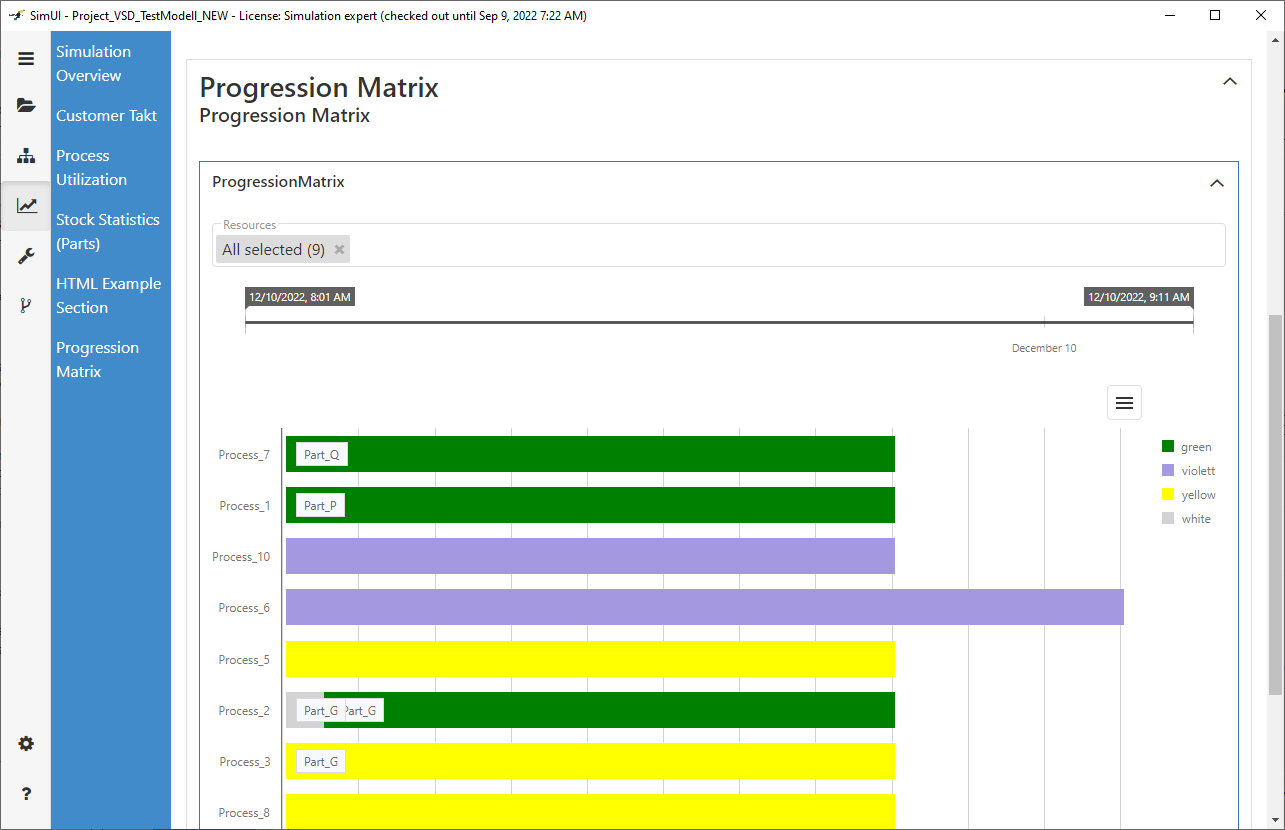The image size is (1285, 830).
Task: Click the yellow color swatch in the legend
Action: click(x=1167, y=494)
